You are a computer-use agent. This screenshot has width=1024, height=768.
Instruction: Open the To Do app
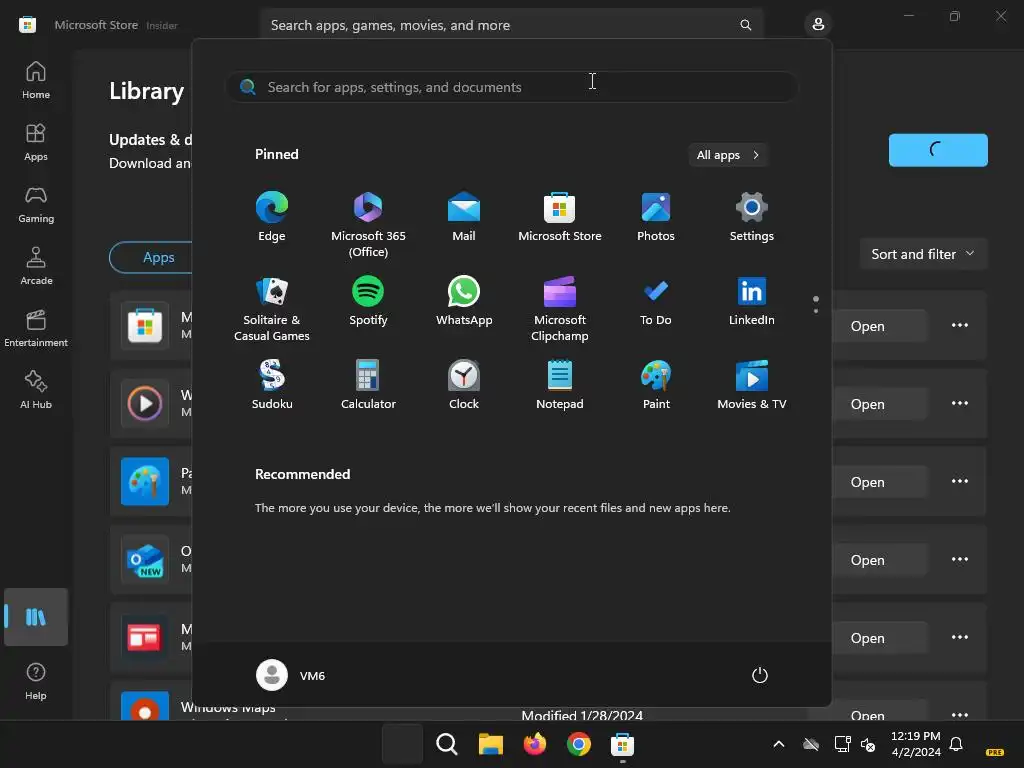(x=656, y=301)
